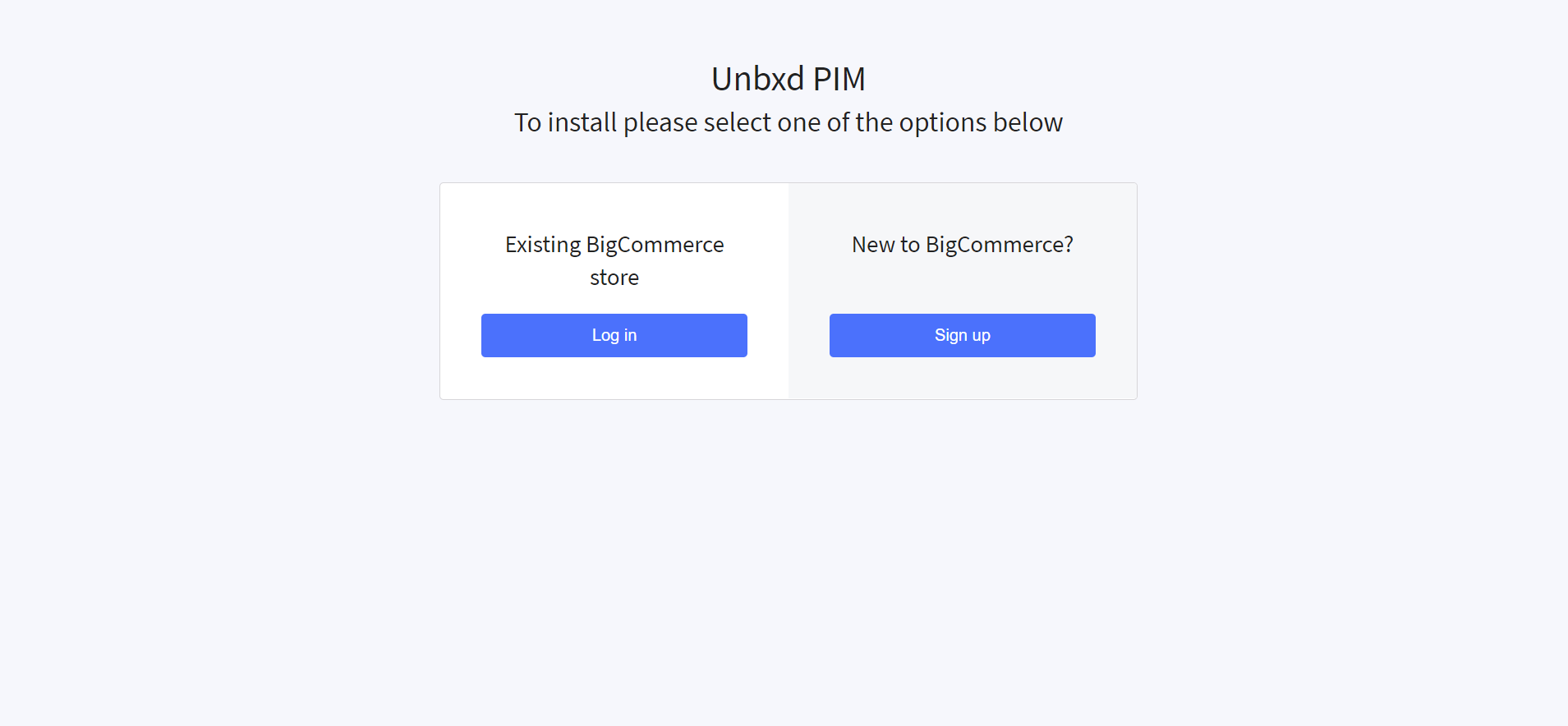Click "New to" in the right card heading

[885, 245]
